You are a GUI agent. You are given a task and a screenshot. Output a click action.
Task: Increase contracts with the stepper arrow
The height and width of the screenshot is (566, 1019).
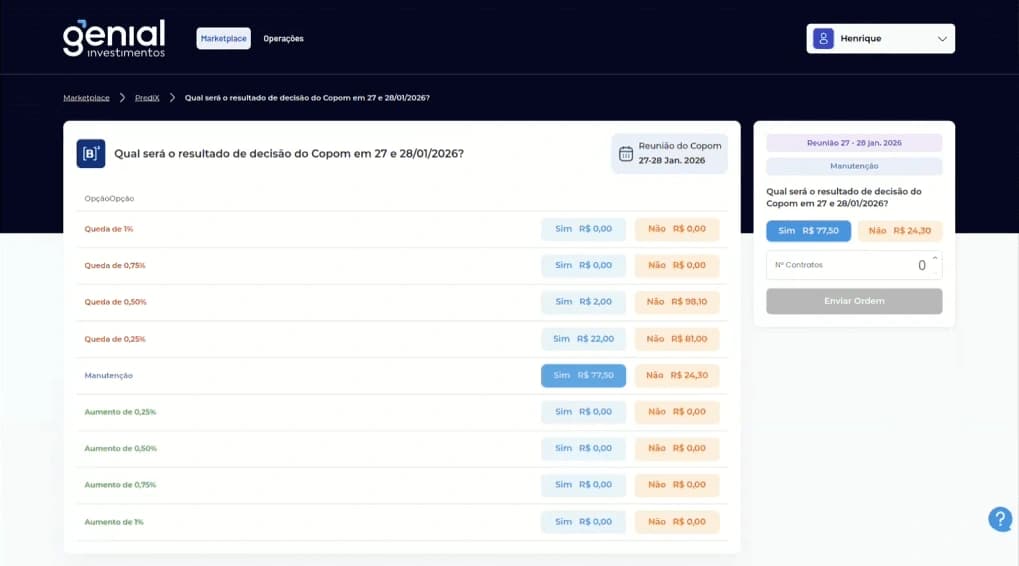click(935, 259)
